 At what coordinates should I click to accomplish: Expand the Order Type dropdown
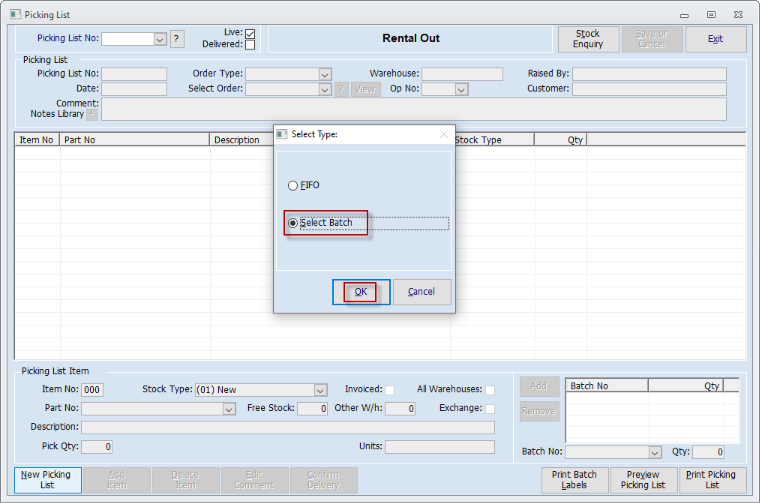tap(325, 74)
